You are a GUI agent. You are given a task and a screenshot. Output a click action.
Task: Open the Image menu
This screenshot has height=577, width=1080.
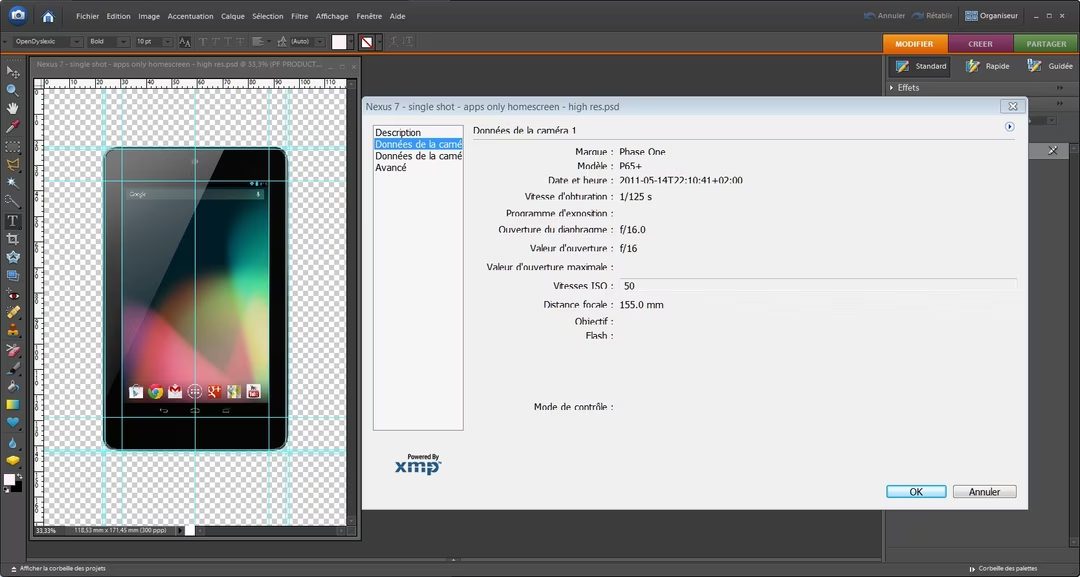[x=149, y=16]
